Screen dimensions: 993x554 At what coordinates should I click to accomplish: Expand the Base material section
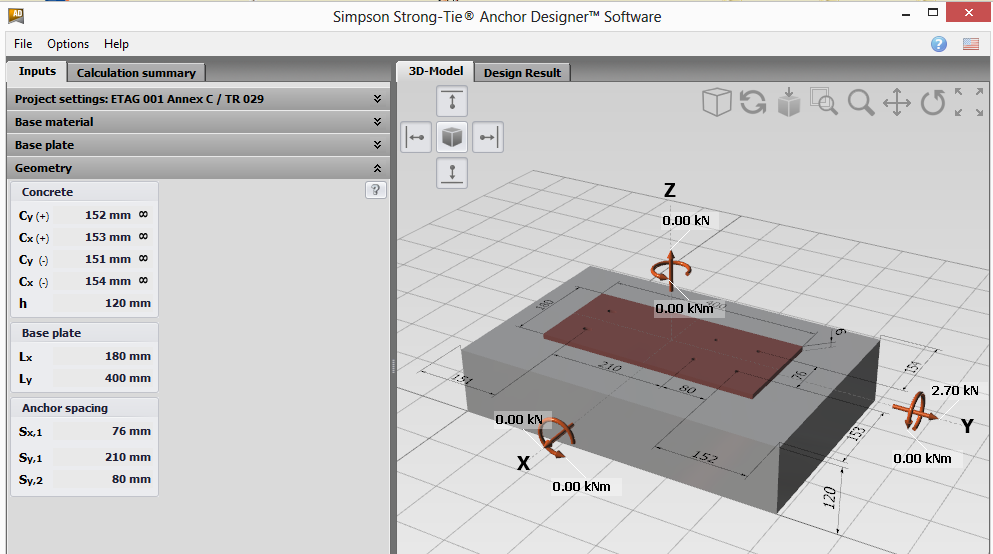pyautogui.click(x=198, y=122)
